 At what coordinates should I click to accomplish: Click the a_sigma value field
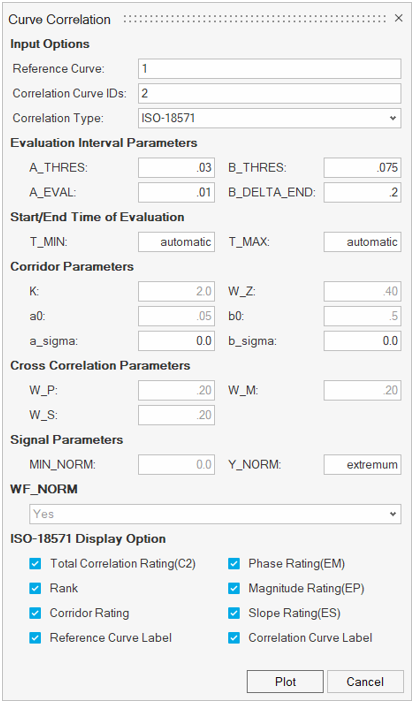coord(176,341)
